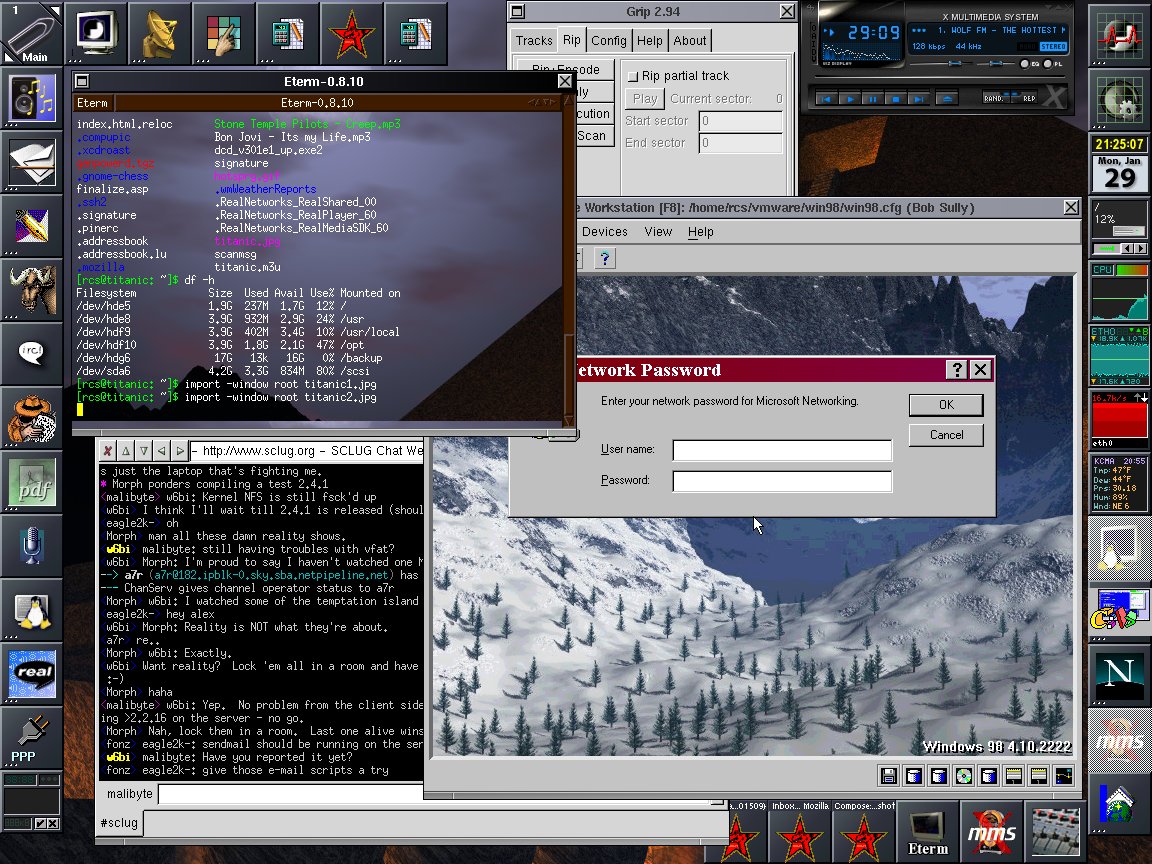1152x864 pixels.
Task: Select the #sclug channel tab
Action: tap(119, 823)
